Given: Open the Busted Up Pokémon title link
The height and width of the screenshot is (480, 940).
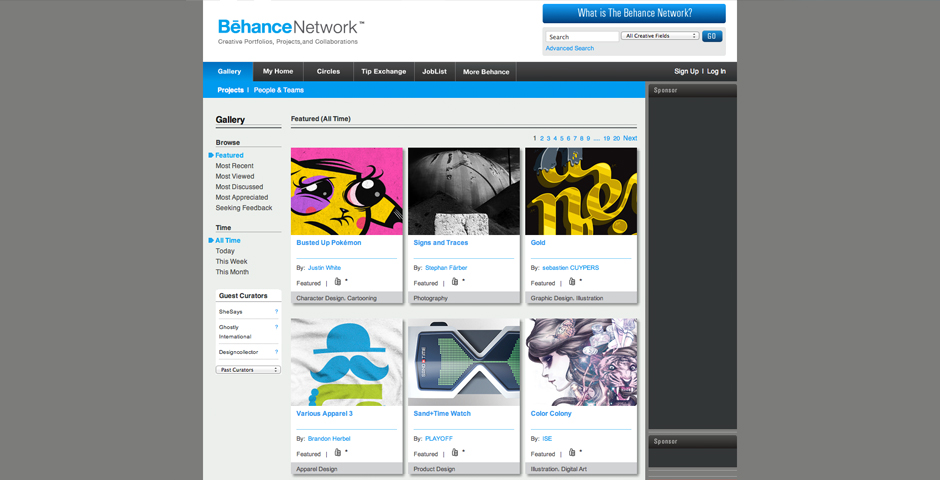Looking at the screenshot, I should pos(329,243).
